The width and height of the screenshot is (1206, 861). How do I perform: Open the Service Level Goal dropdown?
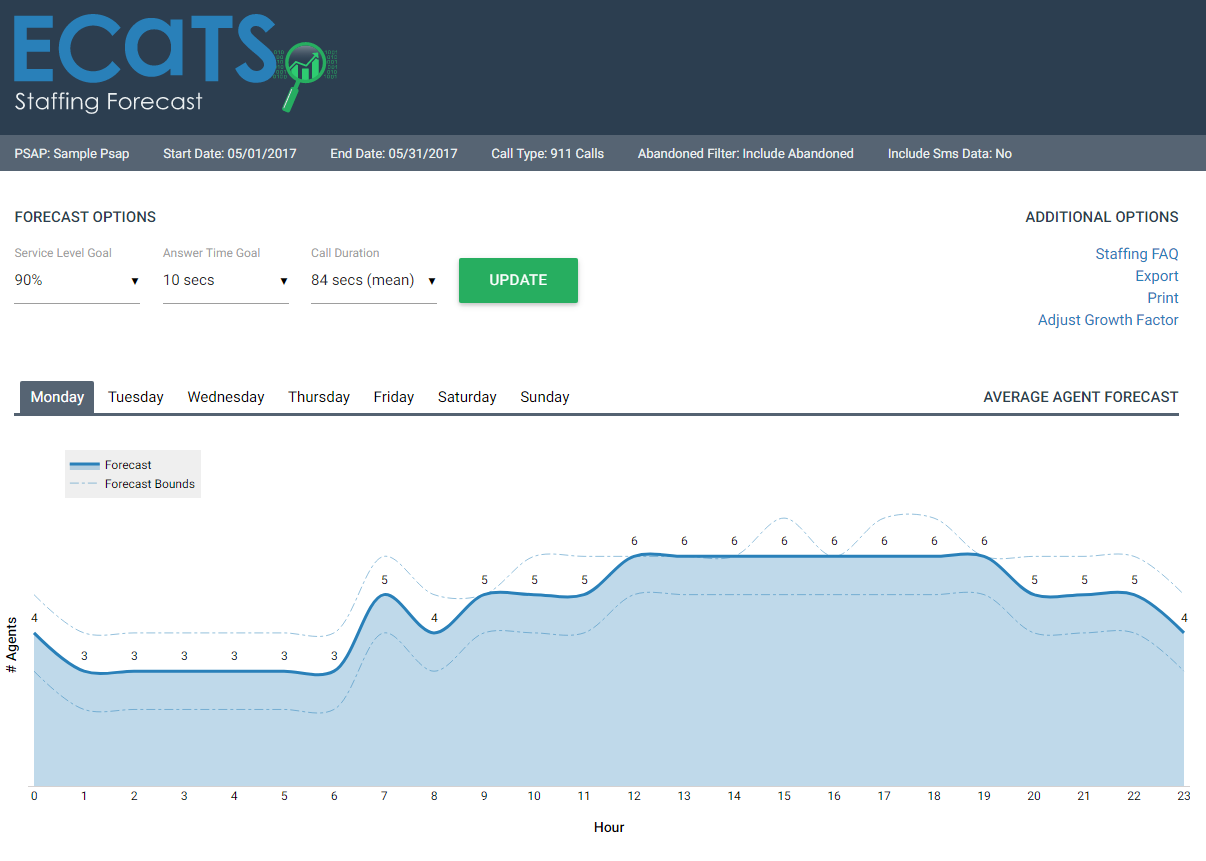(x=77, y=280)
